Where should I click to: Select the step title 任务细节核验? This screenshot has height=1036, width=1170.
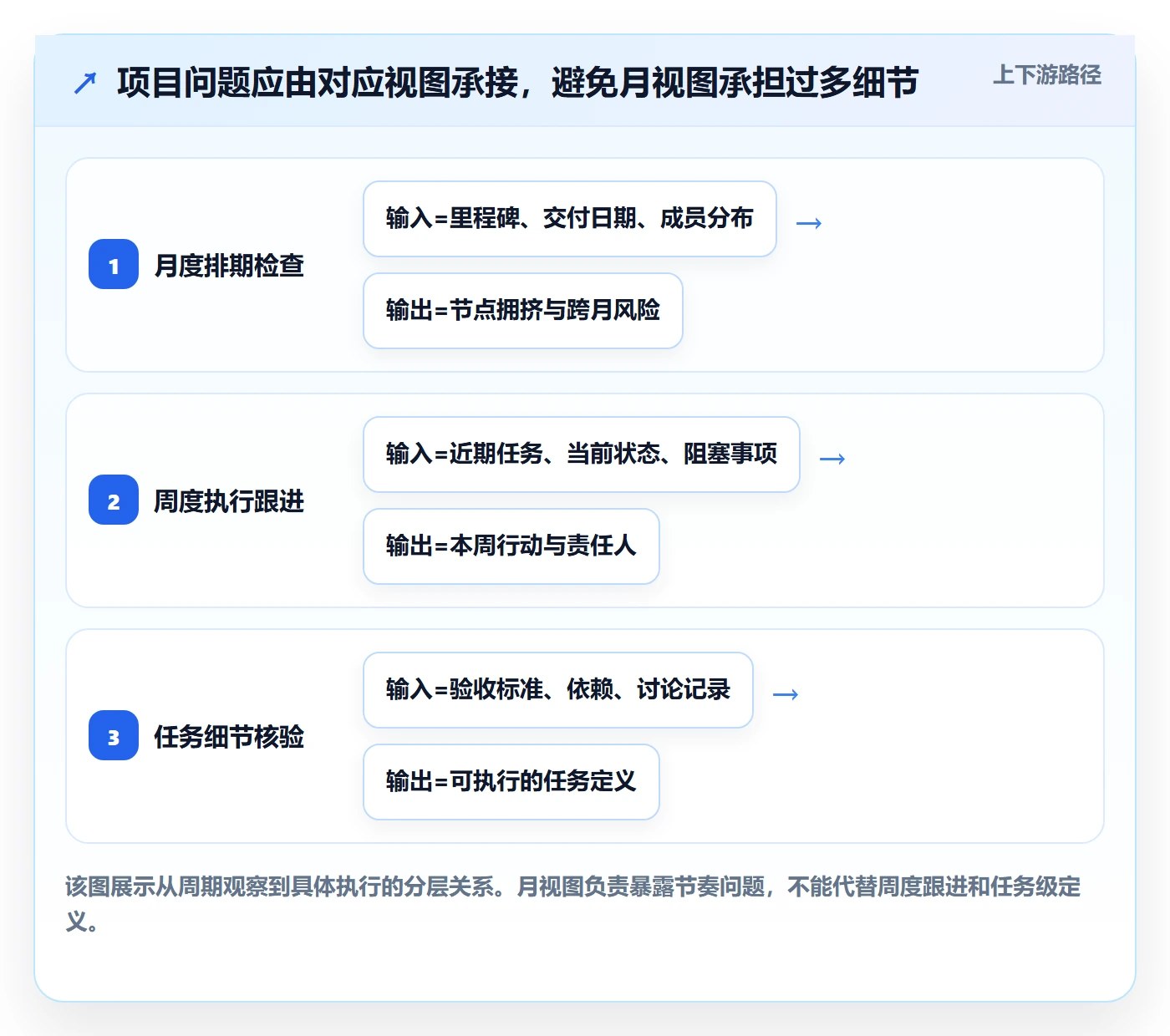[229, 736]
